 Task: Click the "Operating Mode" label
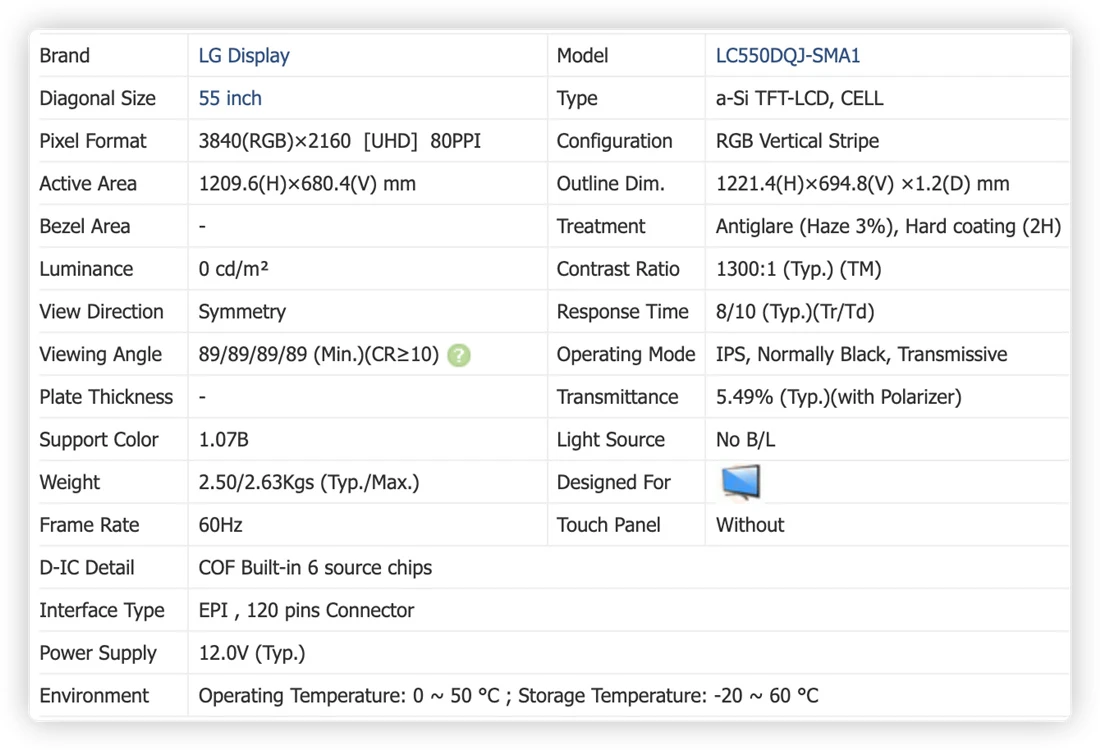pyautogui.click(x=626, y=354)
